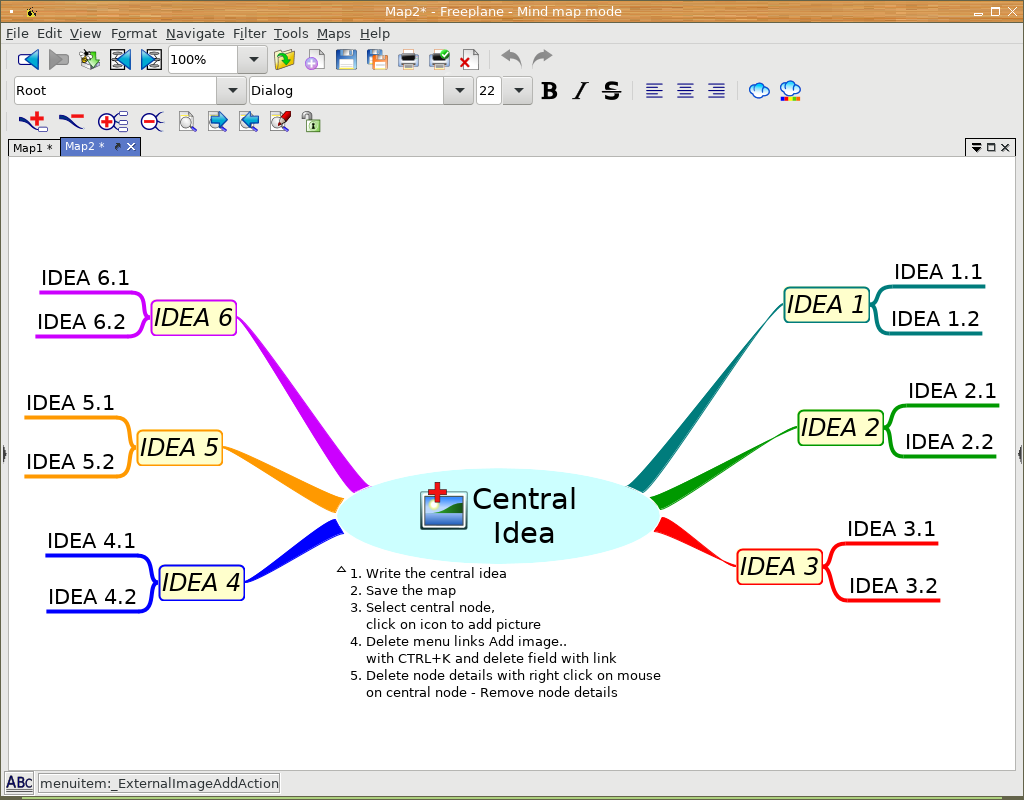Open a saved map via folder icon
Screen dimensions: 1024x800
click(284, 59)
